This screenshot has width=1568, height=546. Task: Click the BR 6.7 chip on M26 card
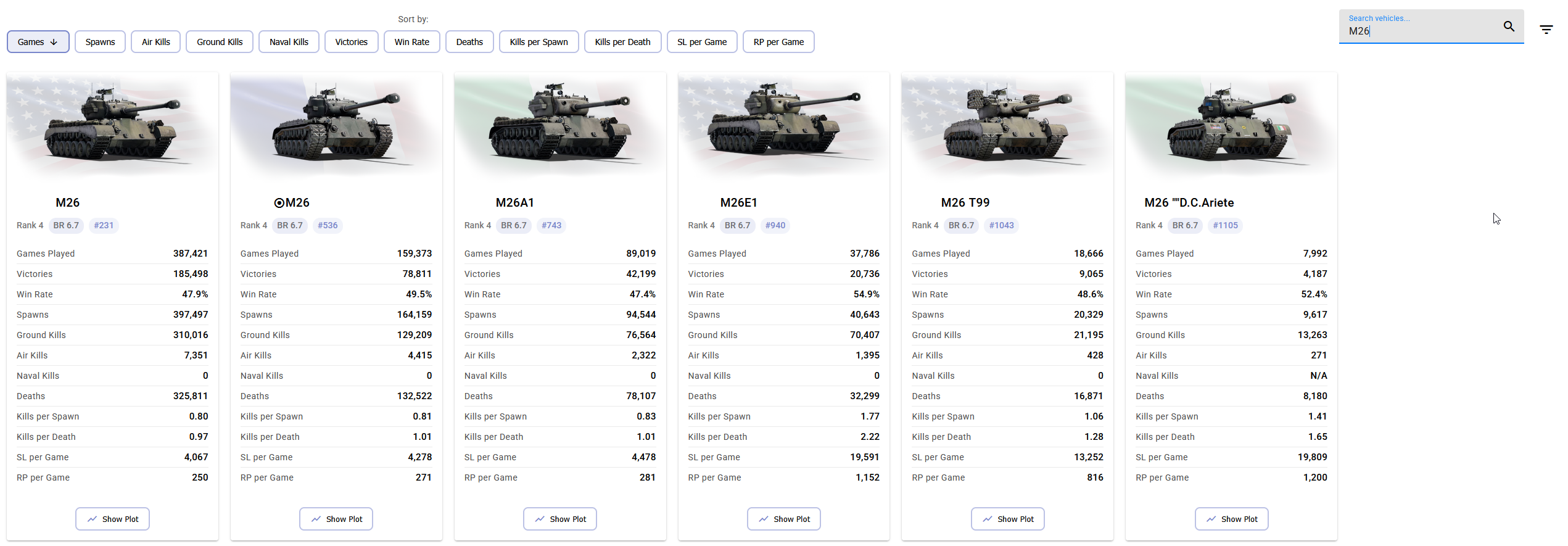coord(66,225)
